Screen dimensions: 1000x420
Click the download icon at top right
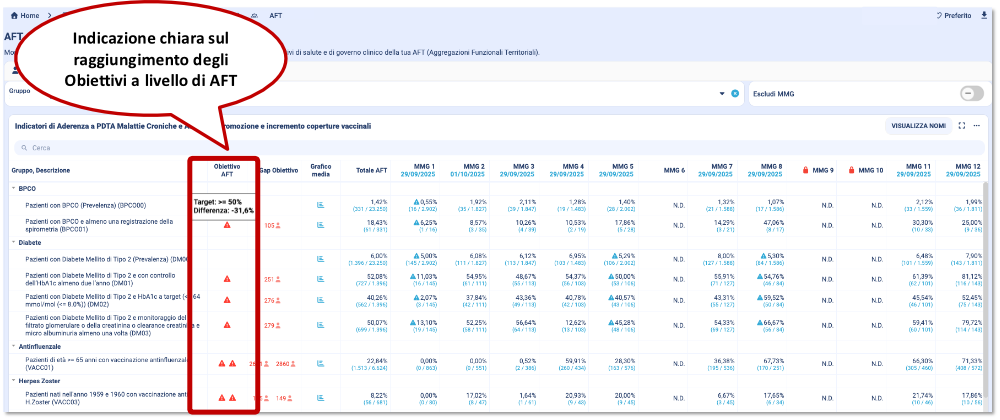click(986, 16)
